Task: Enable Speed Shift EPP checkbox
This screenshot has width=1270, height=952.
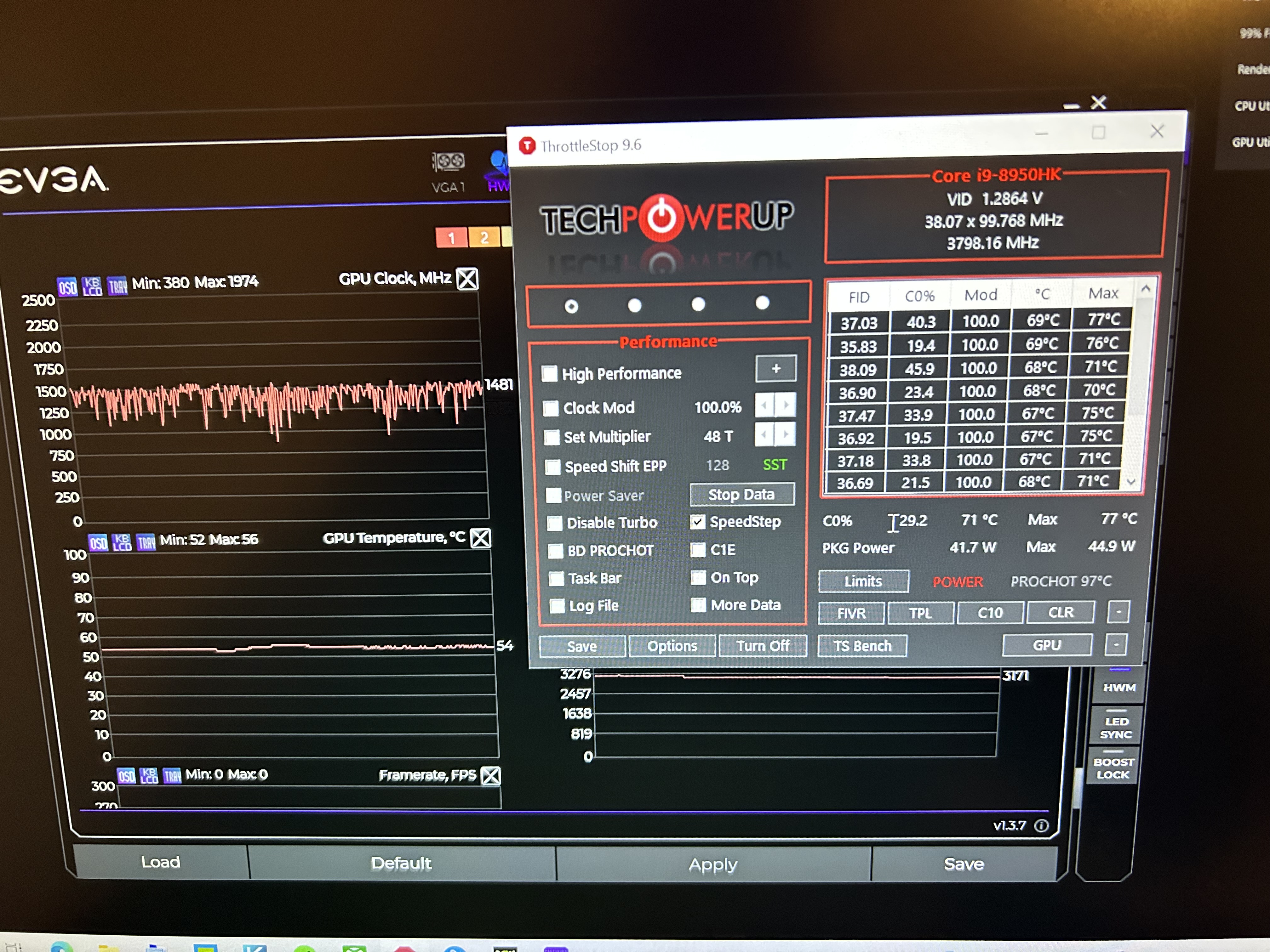Action: point(553,467)
